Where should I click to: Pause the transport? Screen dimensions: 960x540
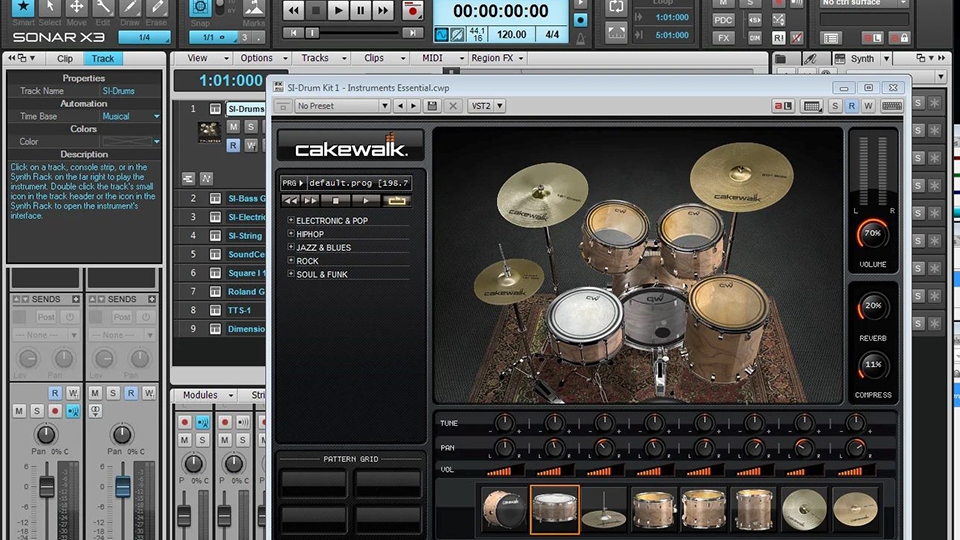361,10
